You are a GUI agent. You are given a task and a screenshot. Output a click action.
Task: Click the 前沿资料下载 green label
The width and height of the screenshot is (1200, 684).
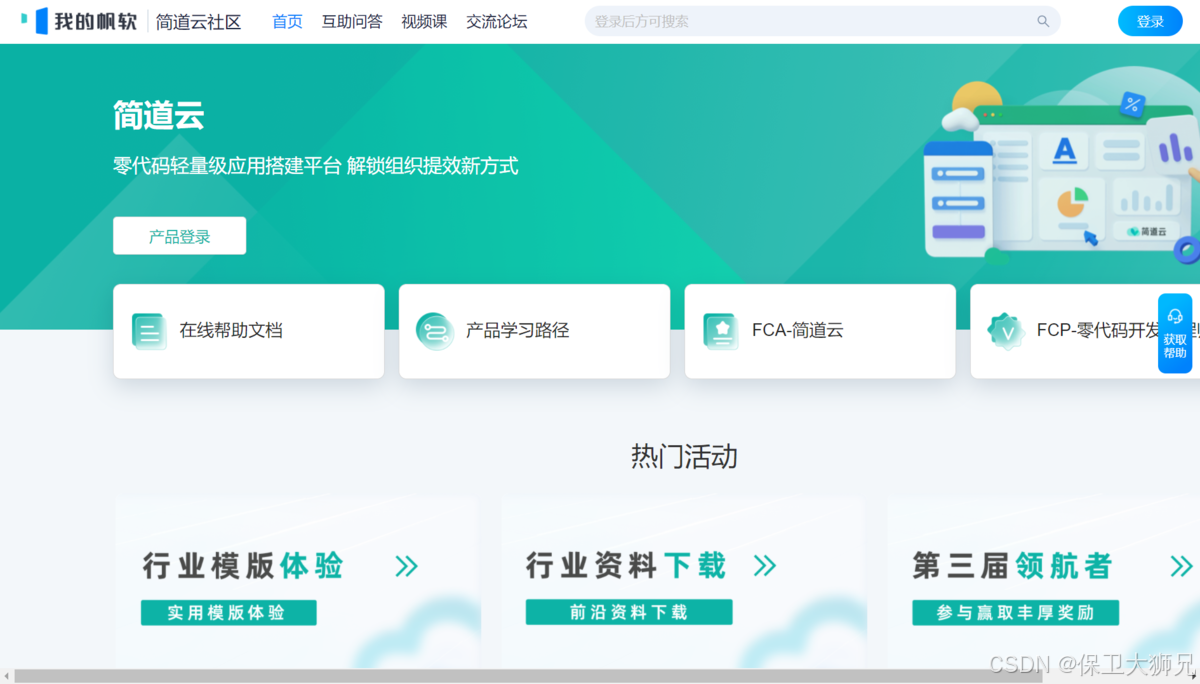(x=629, y=612)
